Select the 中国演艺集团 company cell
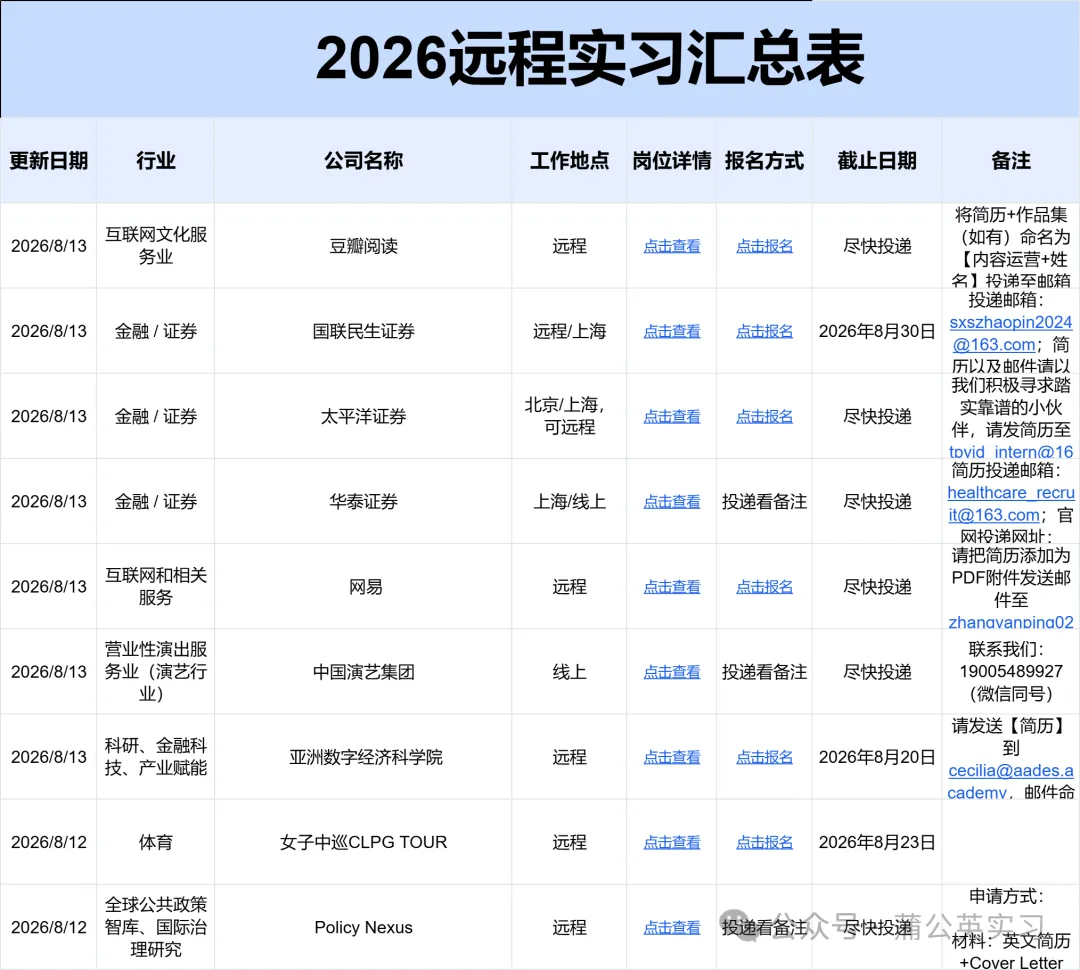This screenshot has width=1080, height=970. tap(363, 672)
